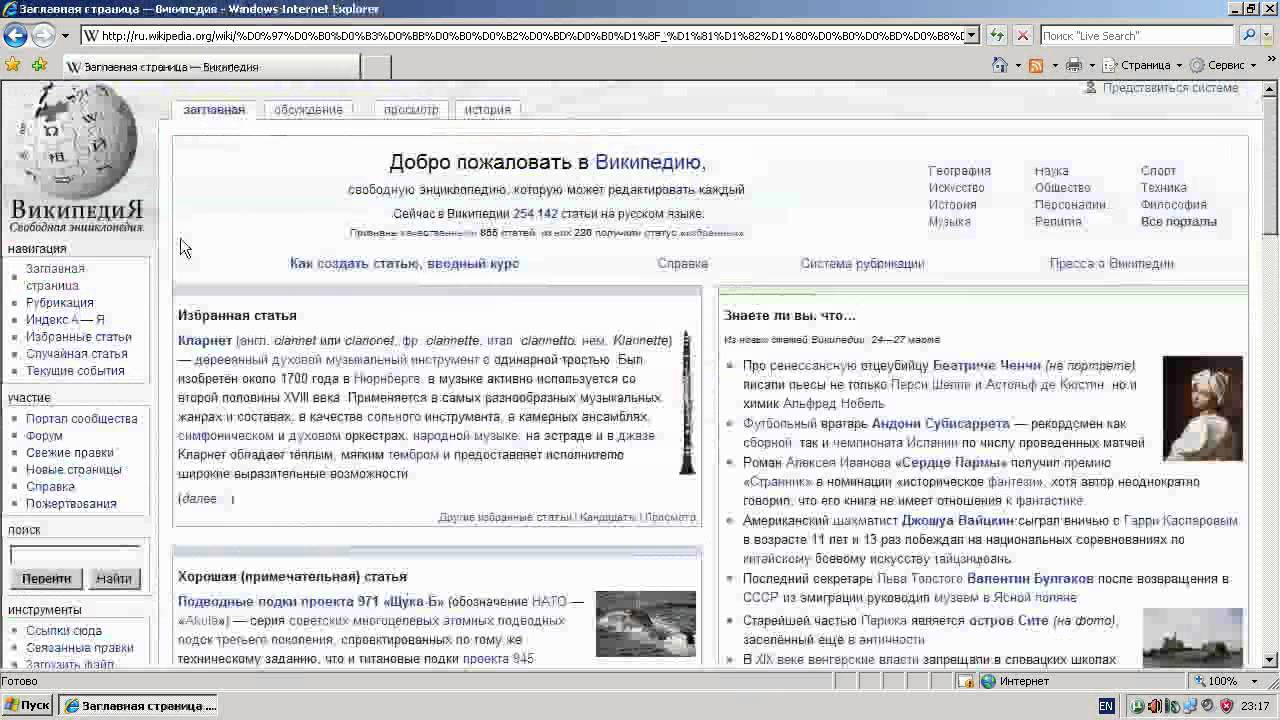Click the Интернет security zone globe icon
Screen dimensions: 1280x720
(989, 682)
